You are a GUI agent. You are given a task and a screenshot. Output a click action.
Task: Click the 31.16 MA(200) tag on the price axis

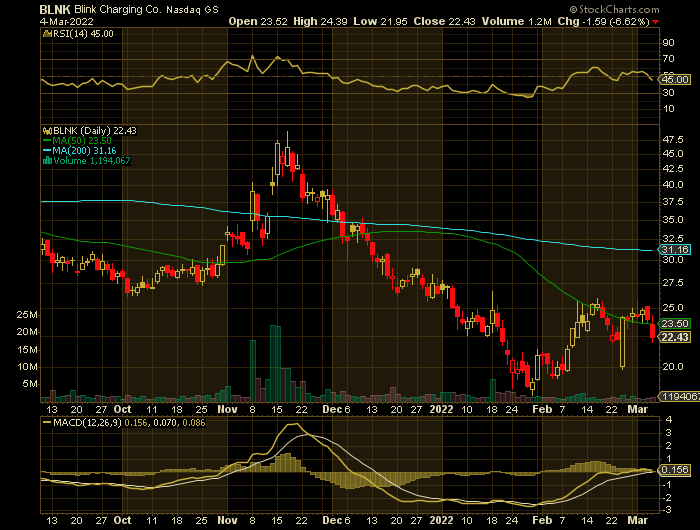(x=675, y=250)
